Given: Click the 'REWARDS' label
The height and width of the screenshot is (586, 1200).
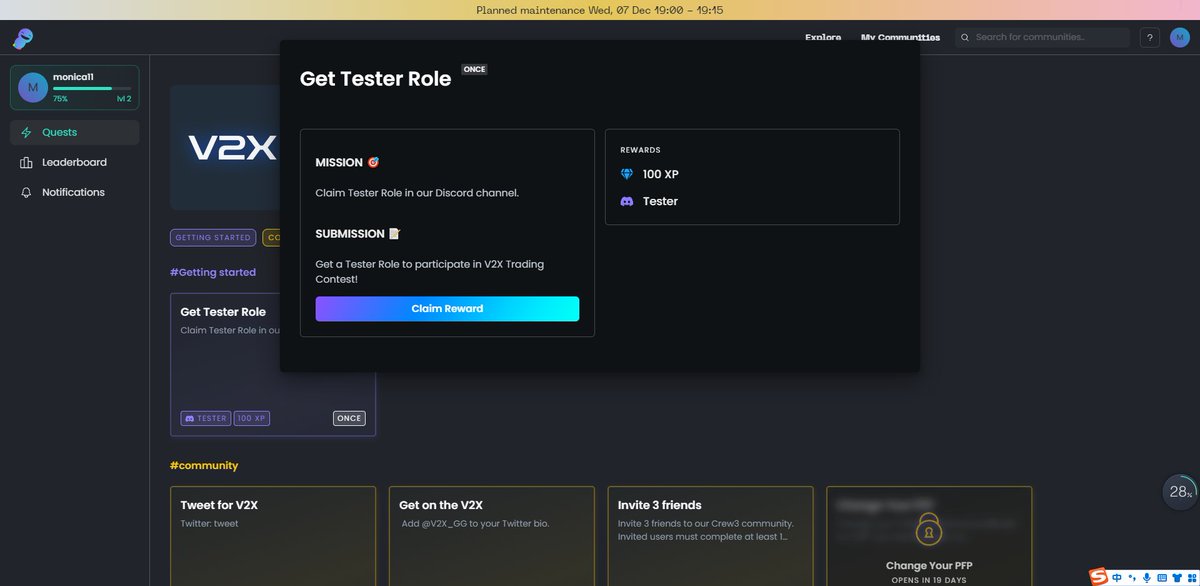Looking at the screenshot, I should click(x=640, y=150).
